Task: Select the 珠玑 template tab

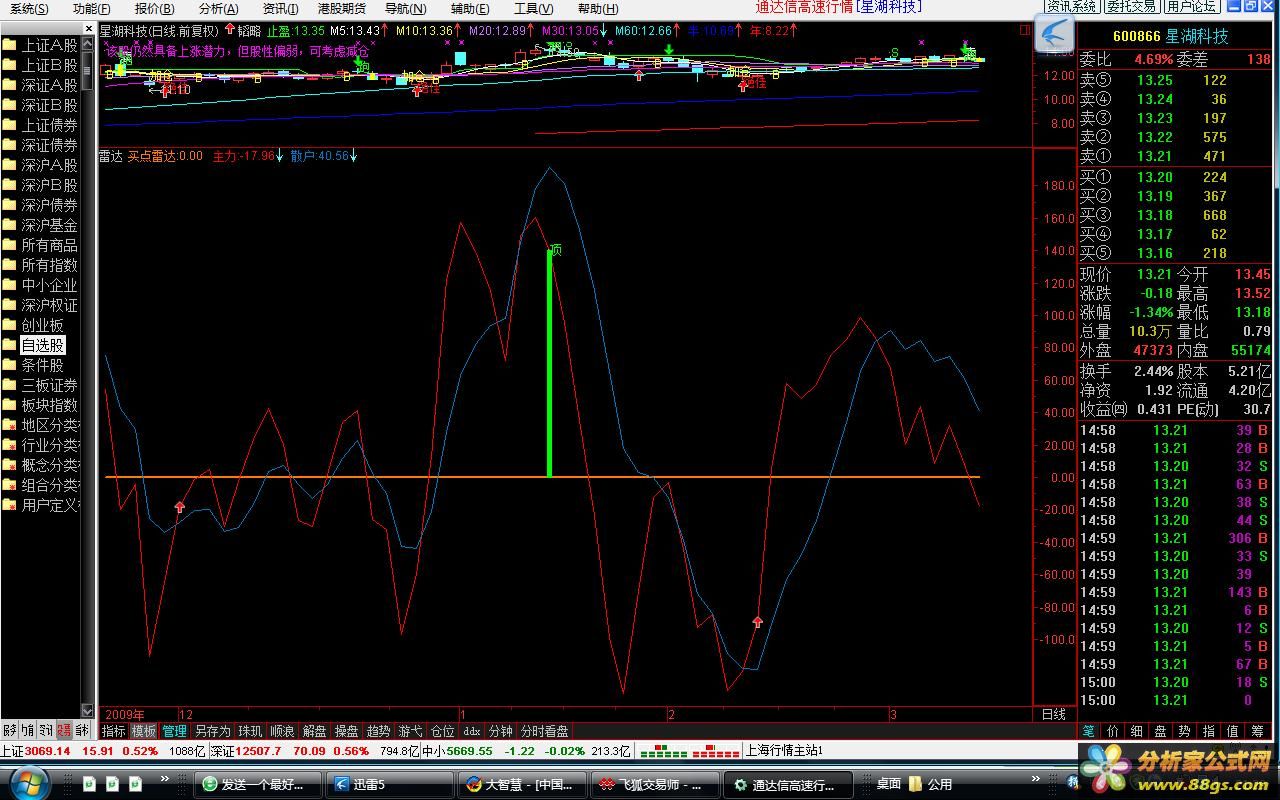Action: [250, 731]
